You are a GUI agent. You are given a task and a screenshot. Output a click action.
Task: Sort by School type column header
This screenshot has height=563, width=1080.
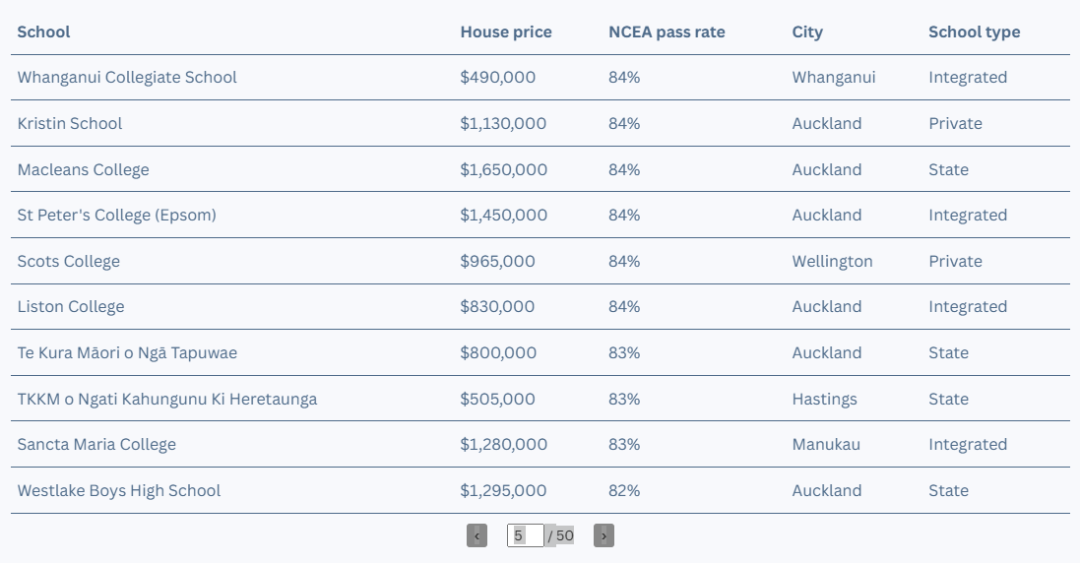974,32
